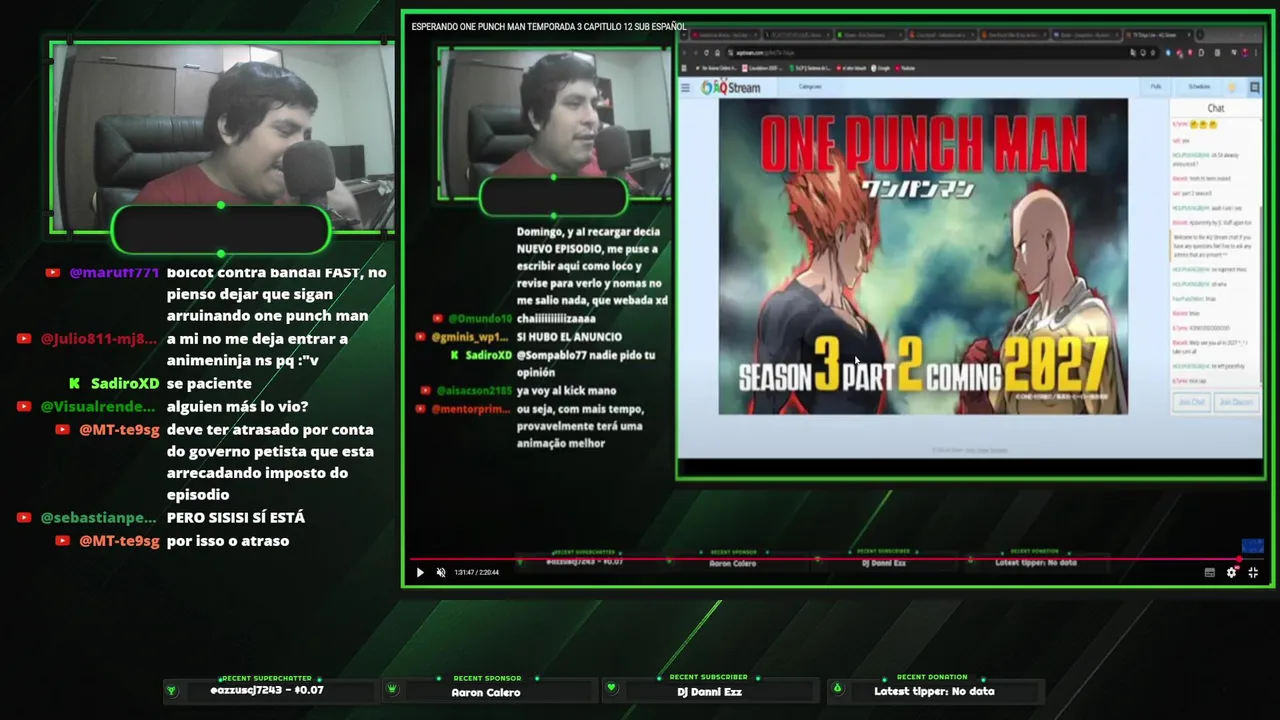Click the ESPERANDO ONE PUNCH MAN video title

[549, 27]
